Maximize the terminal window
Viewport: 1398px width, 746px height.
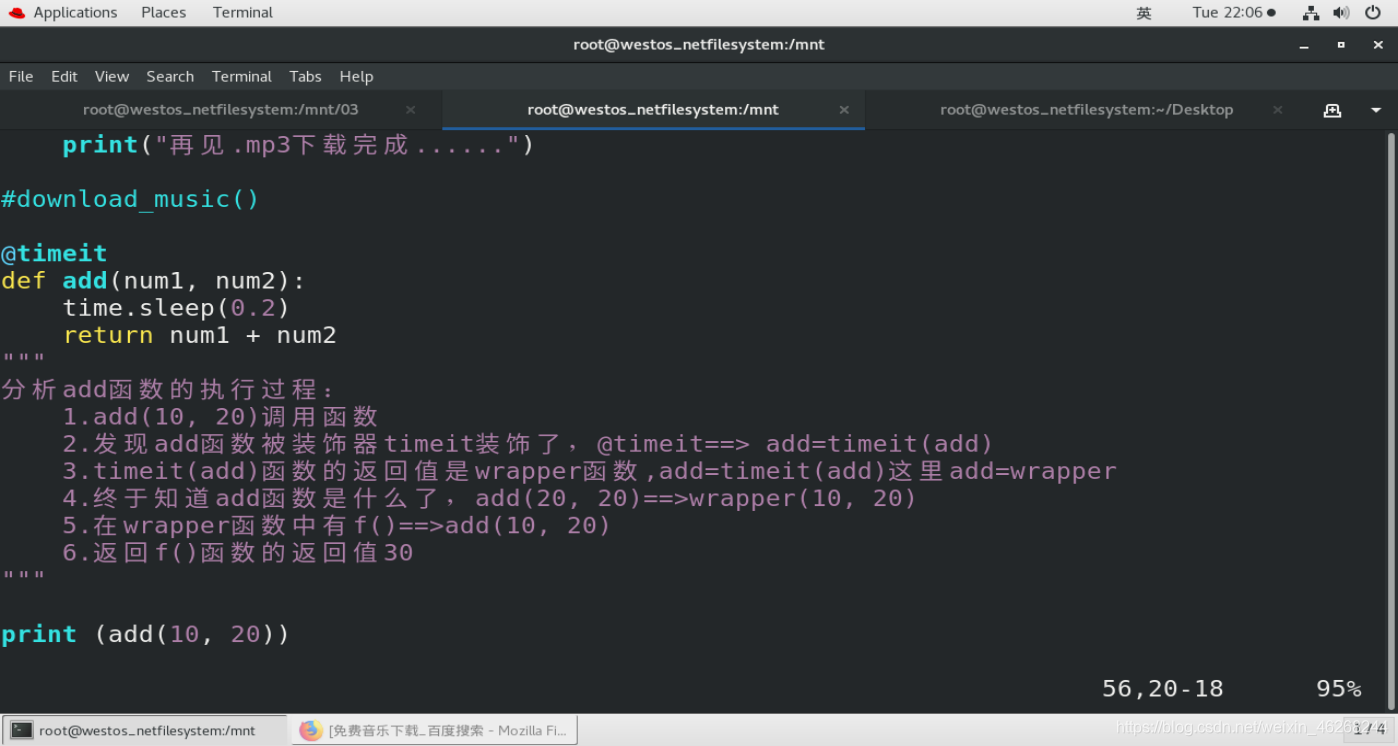[1341, 45]
